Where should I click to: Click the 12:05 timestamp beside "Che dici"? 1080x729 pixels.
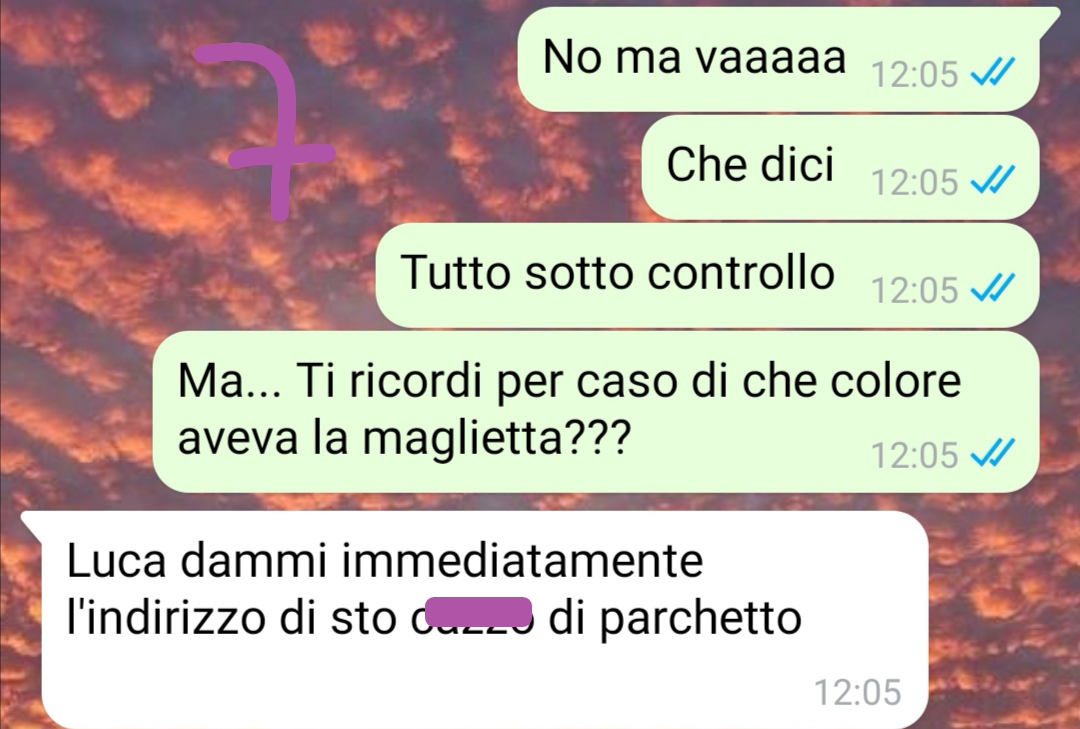915,183
